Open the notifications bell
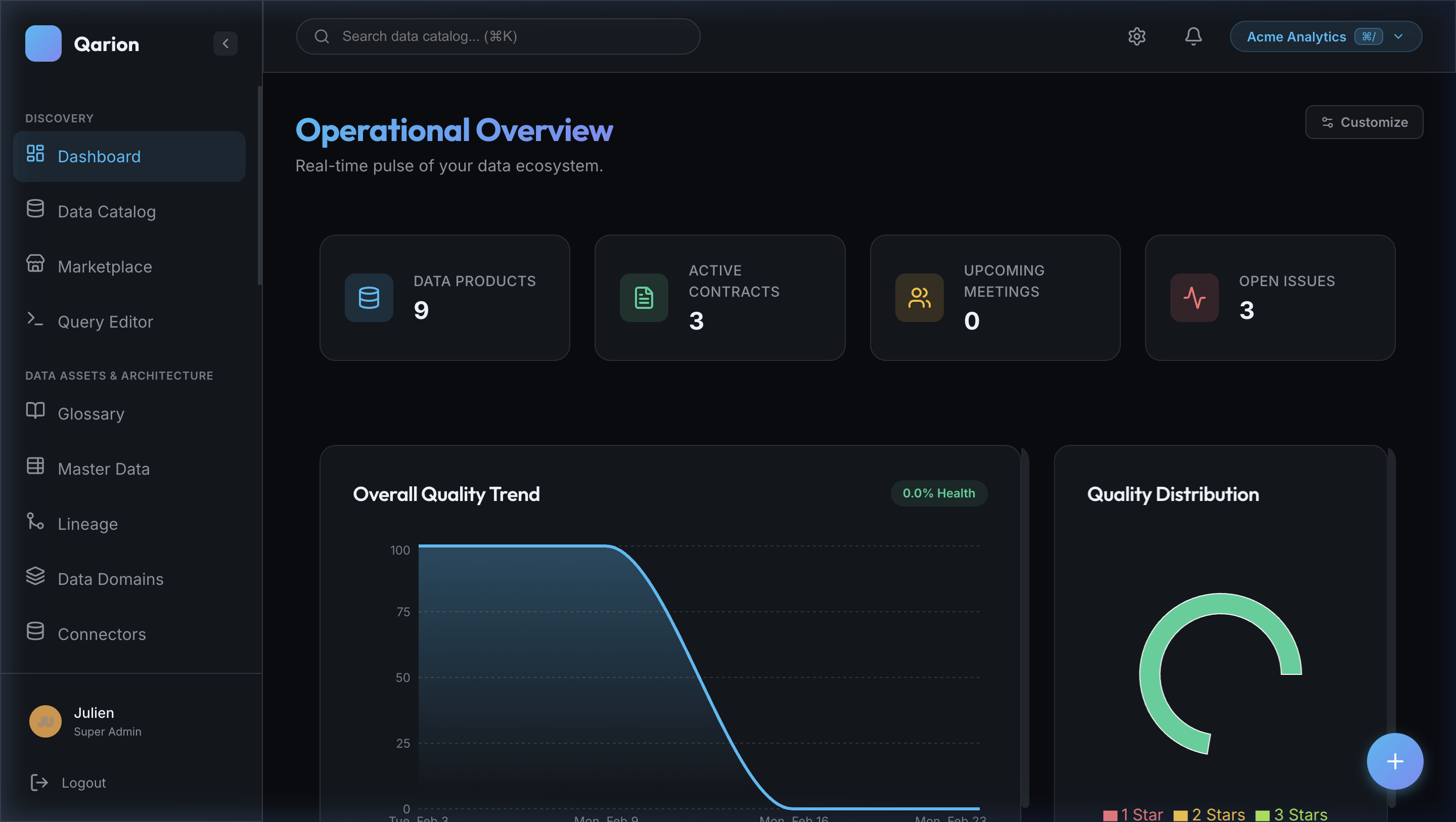This screenshot has height=822, width=1456. tap(1193, 36)
